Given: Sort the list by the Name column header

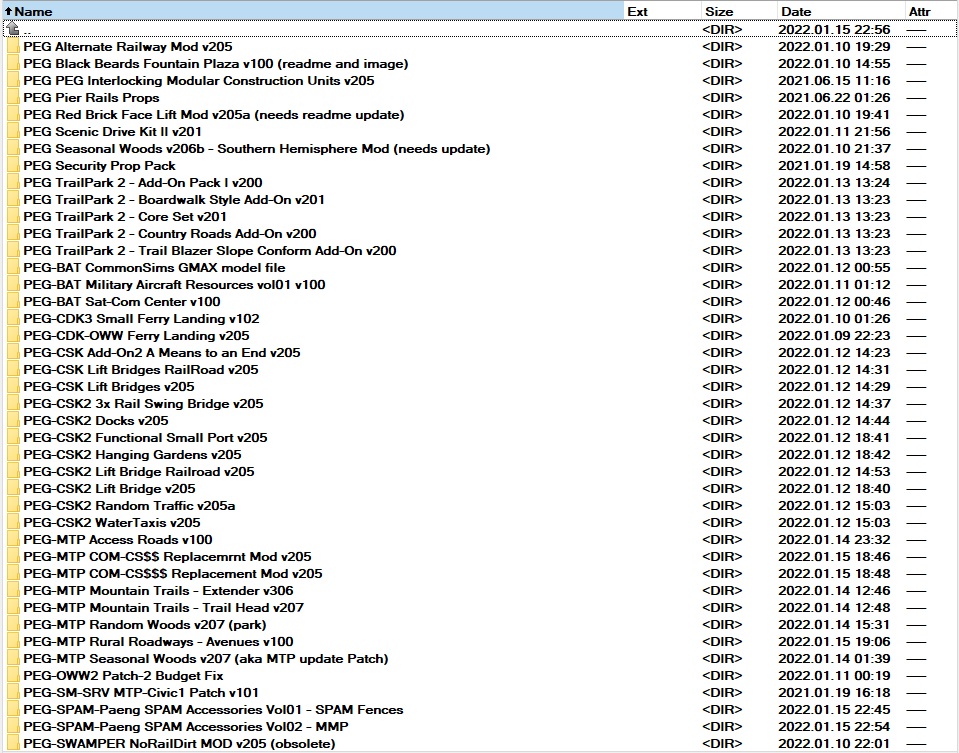Looking at the screenshot, I should pyautogui.click(x=312, y=11).
